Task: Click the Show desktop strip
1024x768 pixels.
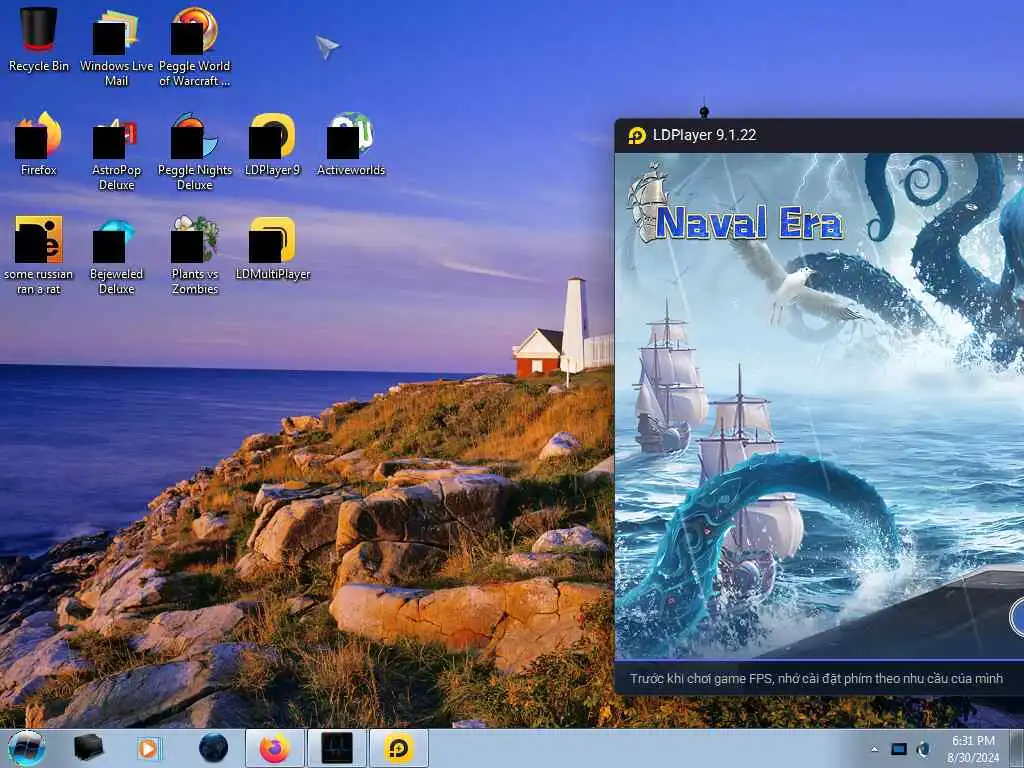Action: tap(1018, 748)
